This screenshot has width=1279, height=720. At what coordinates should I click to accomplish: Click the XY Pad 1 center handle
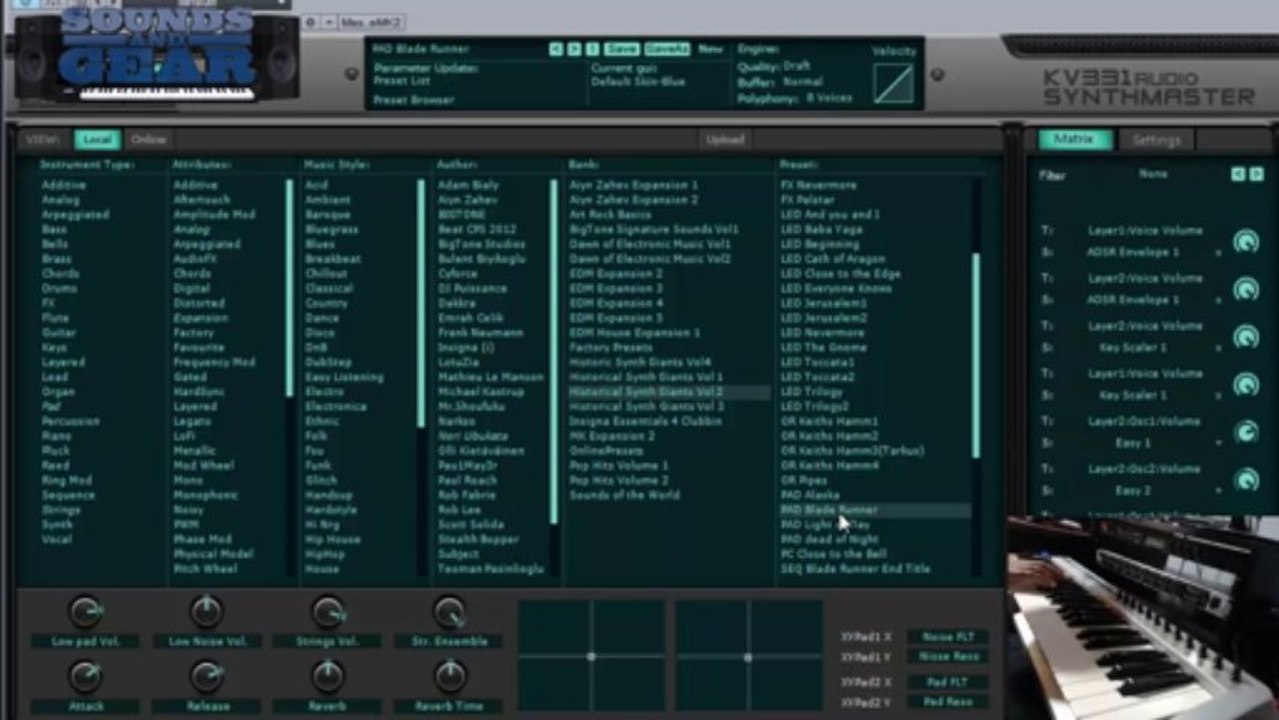click(x=591, y=657)
